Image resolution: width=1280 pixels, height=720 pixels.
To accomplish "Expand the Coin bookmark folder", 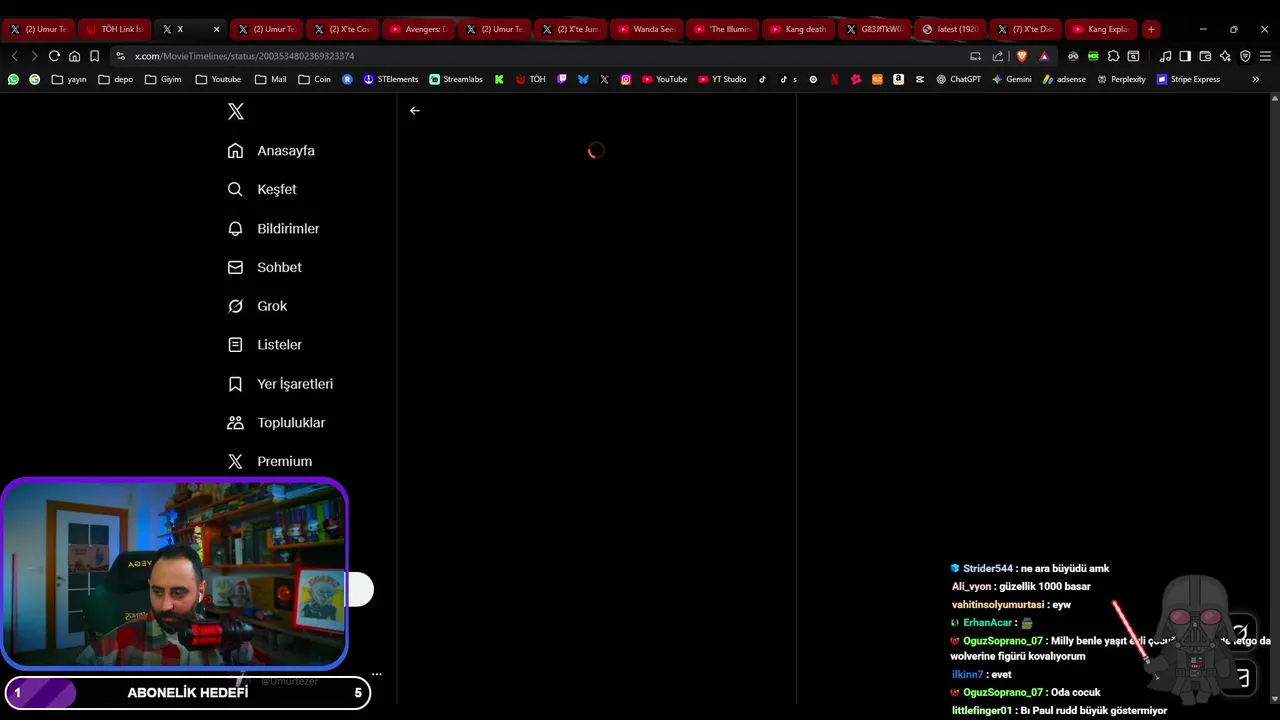I will (x=314, y=79).
